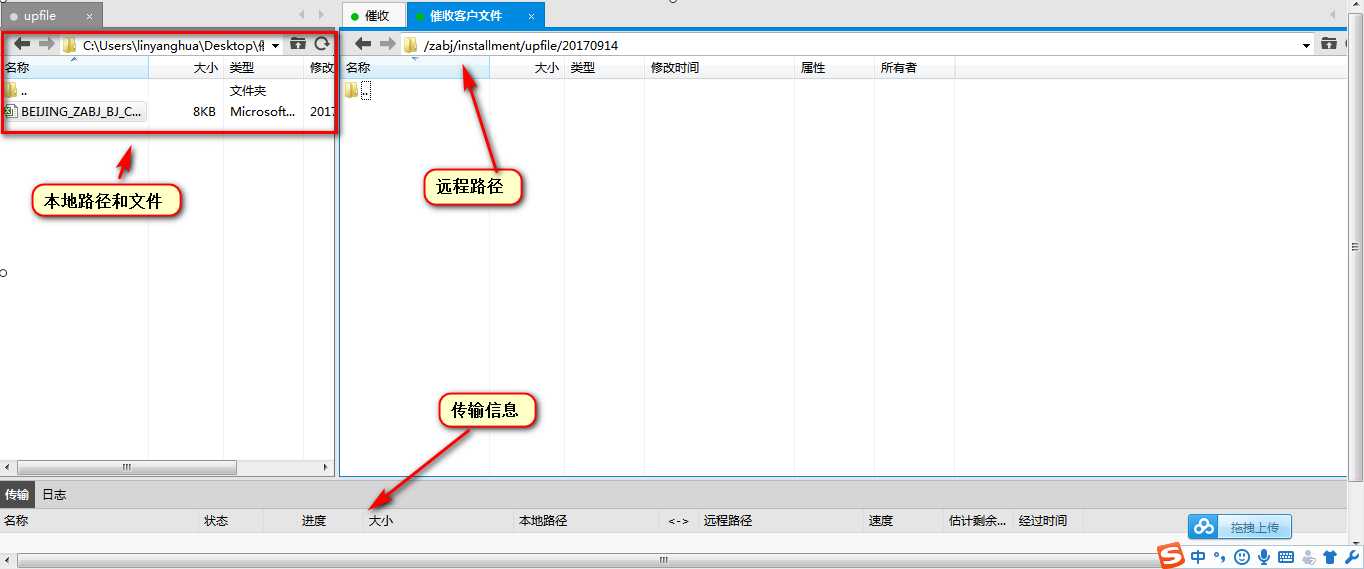Click local pane scrollbar right arrow

(x=325, y=468)
